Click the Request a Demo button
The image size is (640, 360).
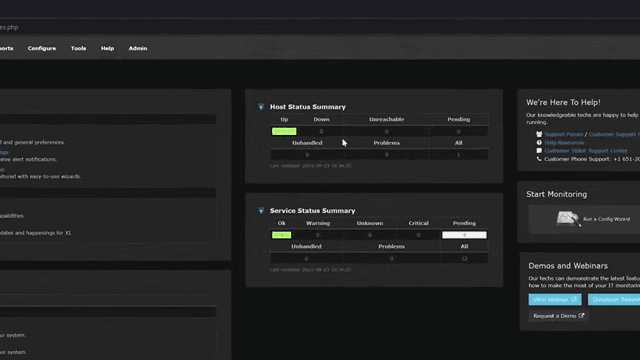558,316
